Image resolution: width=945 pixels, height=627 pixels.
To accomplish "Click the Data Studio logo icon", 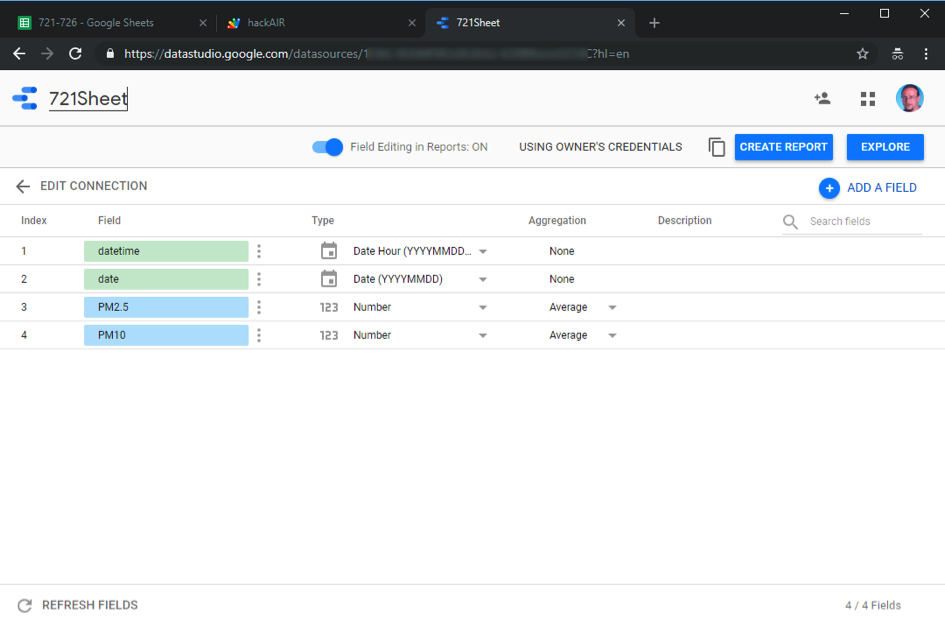I will point(25,98).
